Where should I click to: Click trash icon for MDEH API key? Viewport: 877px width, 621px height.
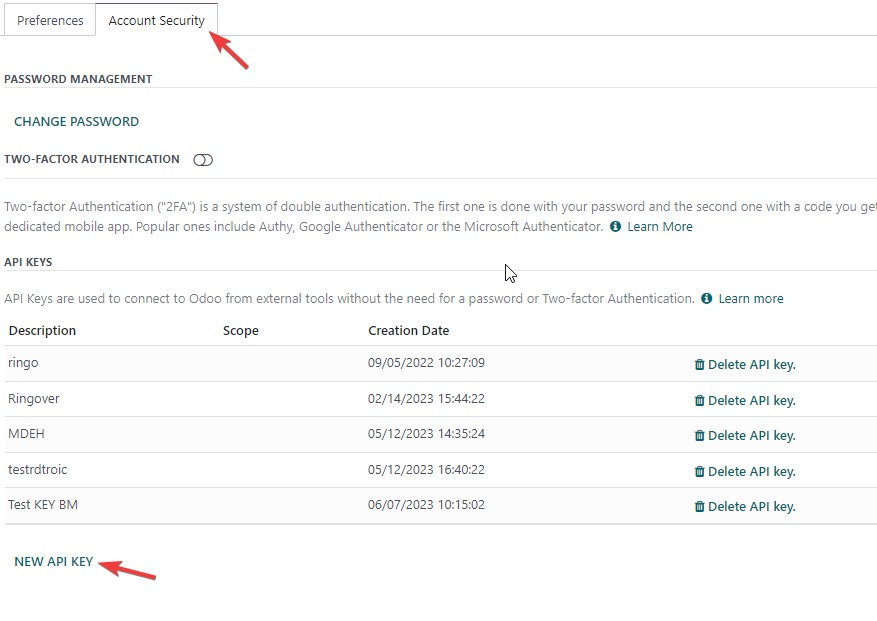click(x=699, y=436)
